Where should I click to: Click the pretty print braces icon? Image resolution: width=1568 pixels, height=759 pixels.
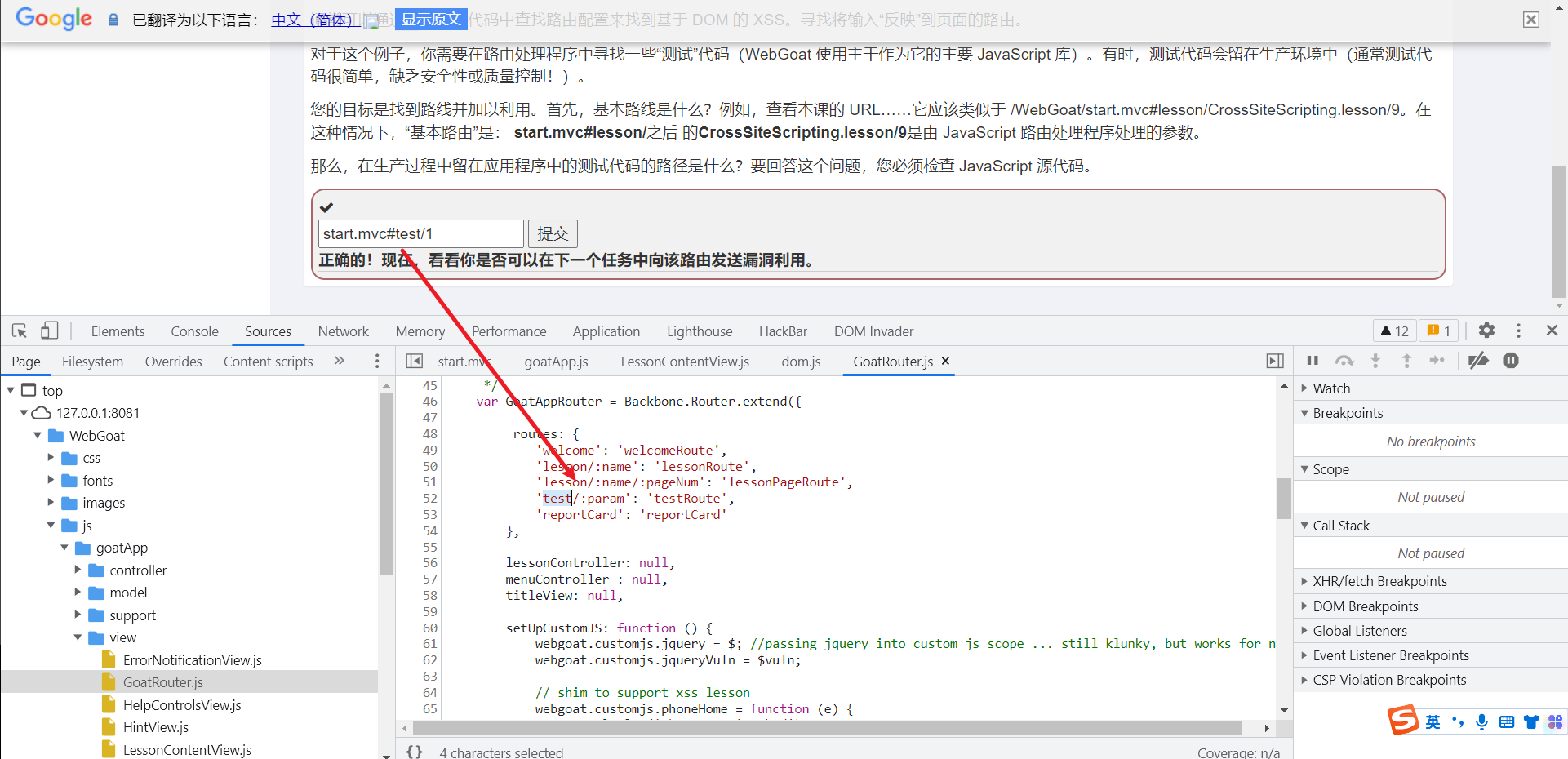point(415,752)
